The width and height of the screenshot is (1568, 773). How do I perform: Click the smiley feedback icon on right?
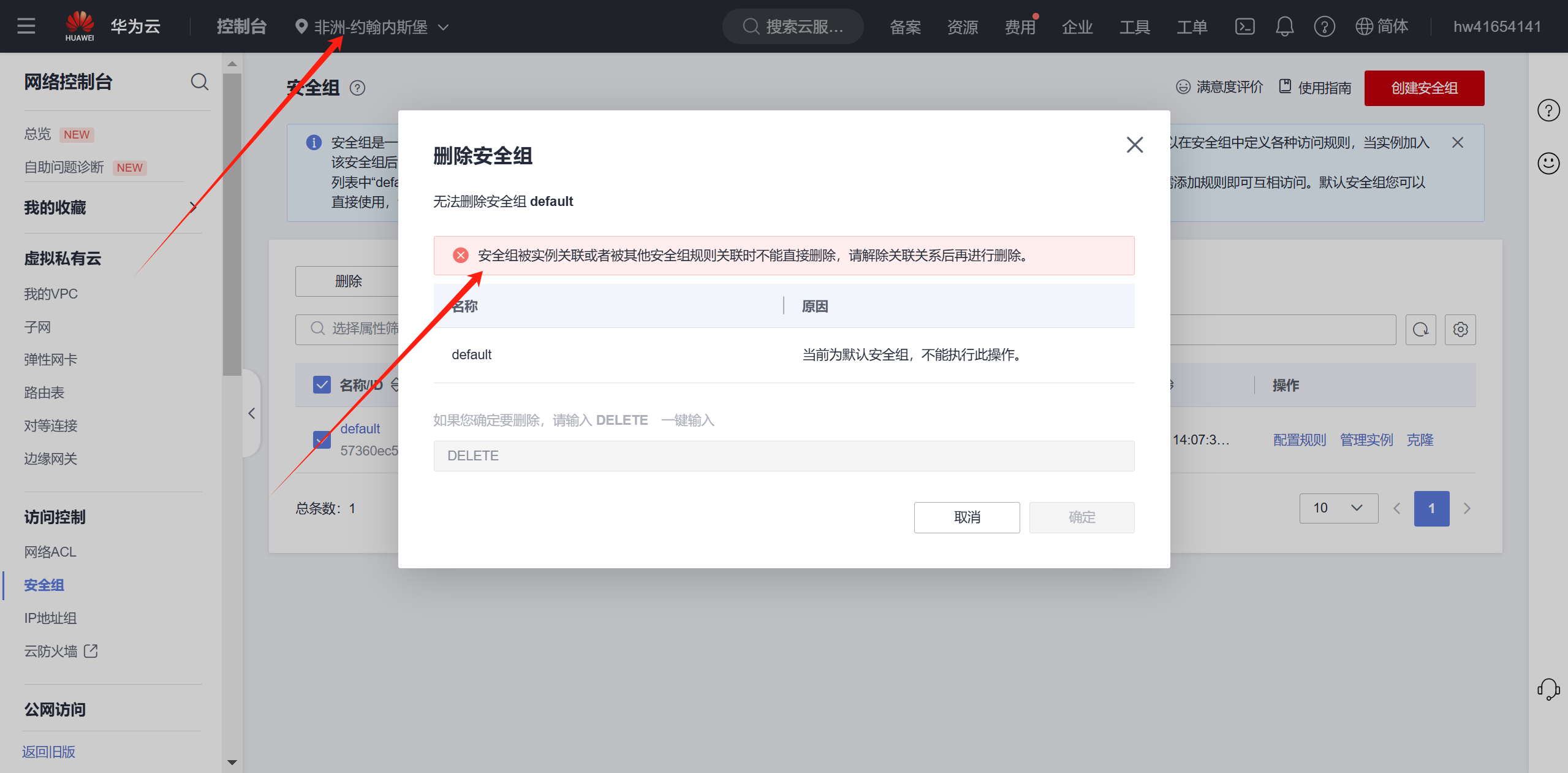1548,163
